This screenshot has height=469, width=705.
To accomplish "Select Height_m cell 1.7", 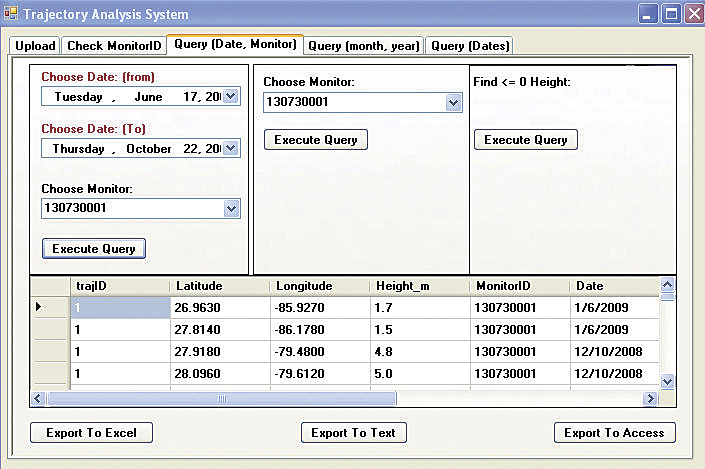I will pyautogui.click(x=420, y=308).
